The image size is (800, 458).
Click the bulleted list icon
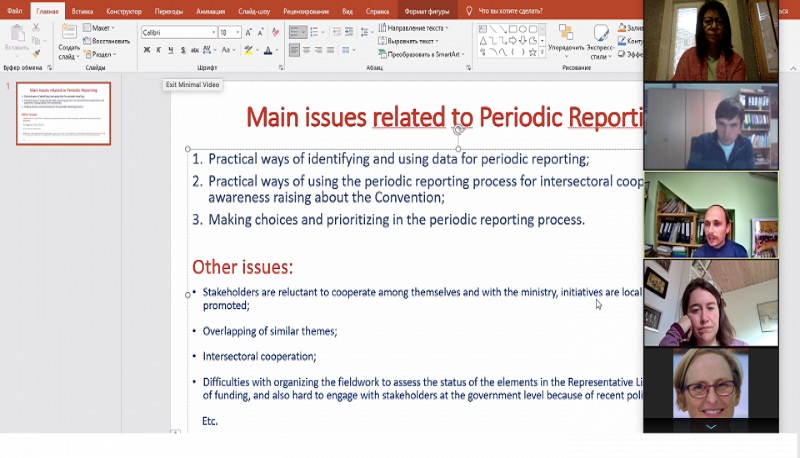point(295,32)
